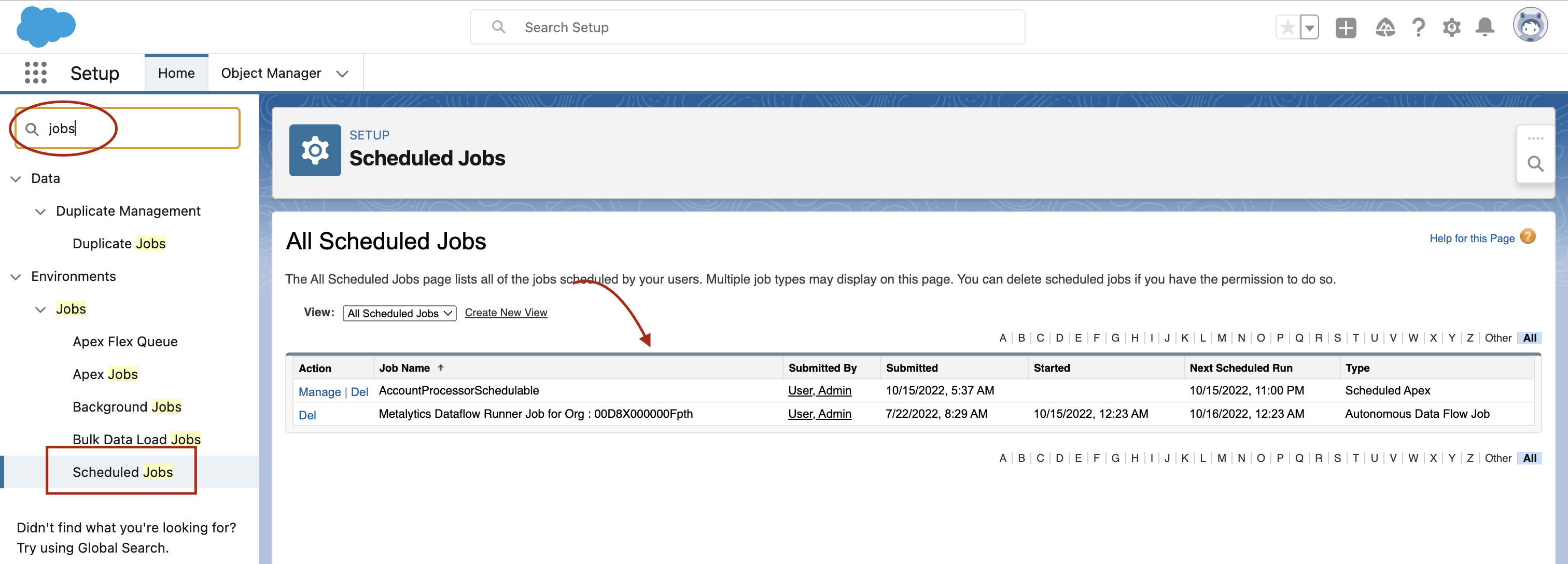Image resolution: width=1568 pixels, height=564 pixels.
Task: Select the Home tab in Setup
Action: coord(176,73)
